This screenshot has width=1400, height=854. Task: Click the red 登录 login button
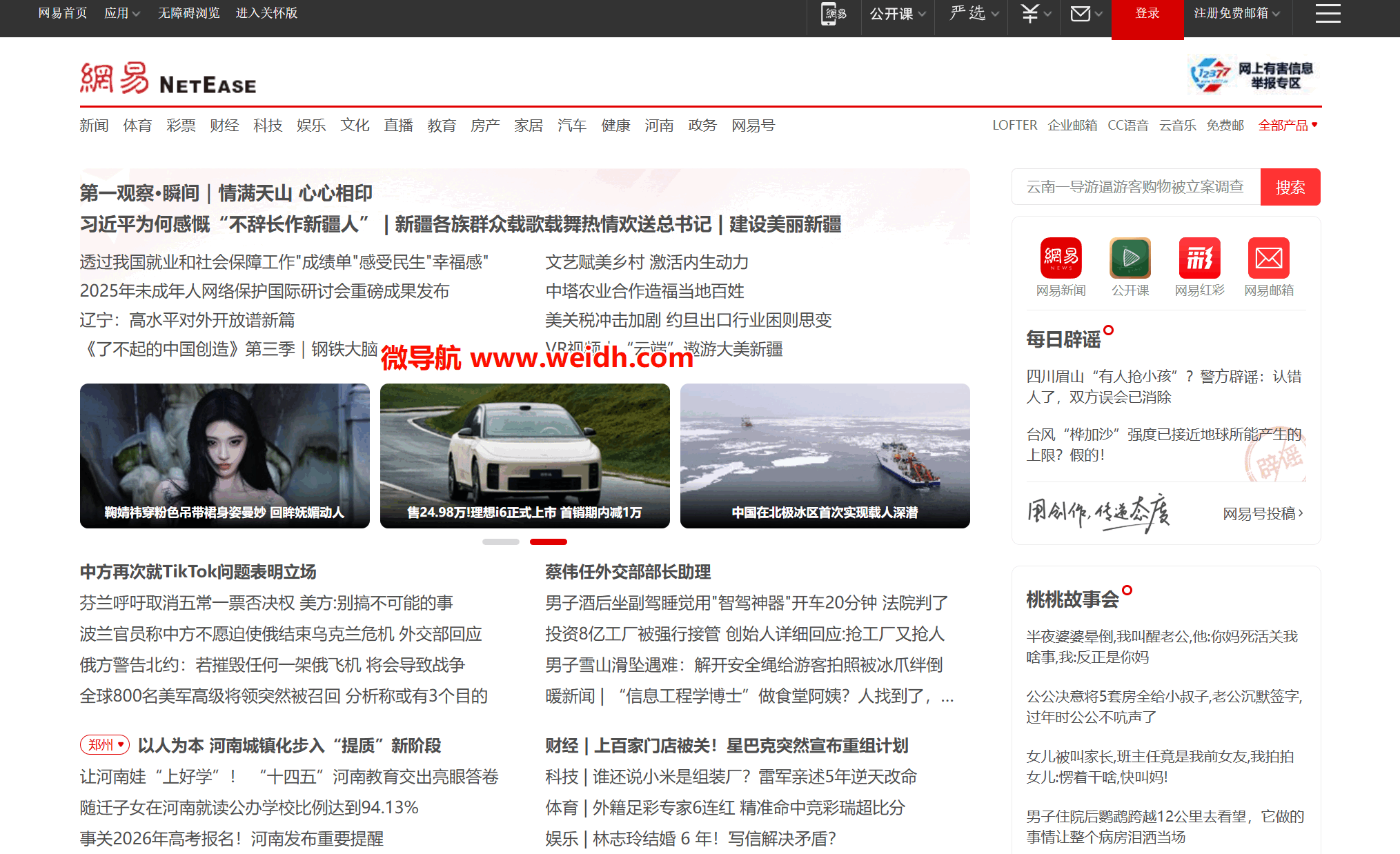click(x=1147, y=19)
